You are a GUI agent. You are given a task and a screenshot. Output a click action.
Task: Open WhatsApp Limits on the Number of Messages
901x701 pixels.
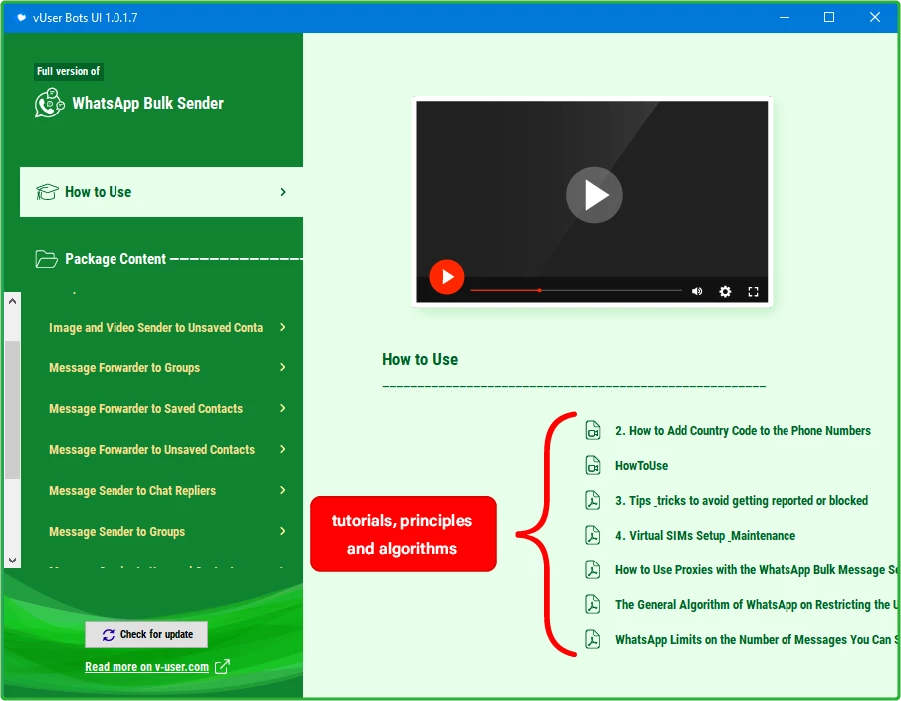pyautogui.click(x=756, y=640)
